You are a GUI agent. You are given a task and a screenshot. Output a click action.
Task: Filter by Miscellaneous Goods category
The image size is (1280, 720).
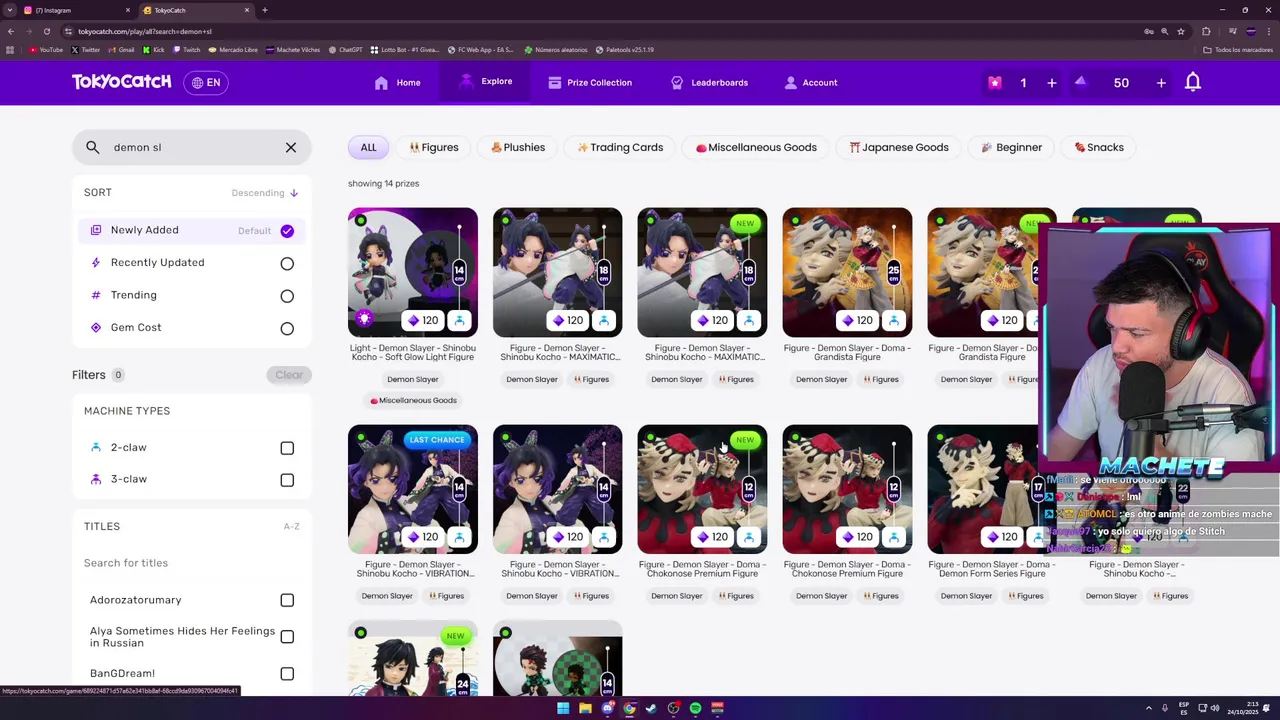[x=756, y=147]
